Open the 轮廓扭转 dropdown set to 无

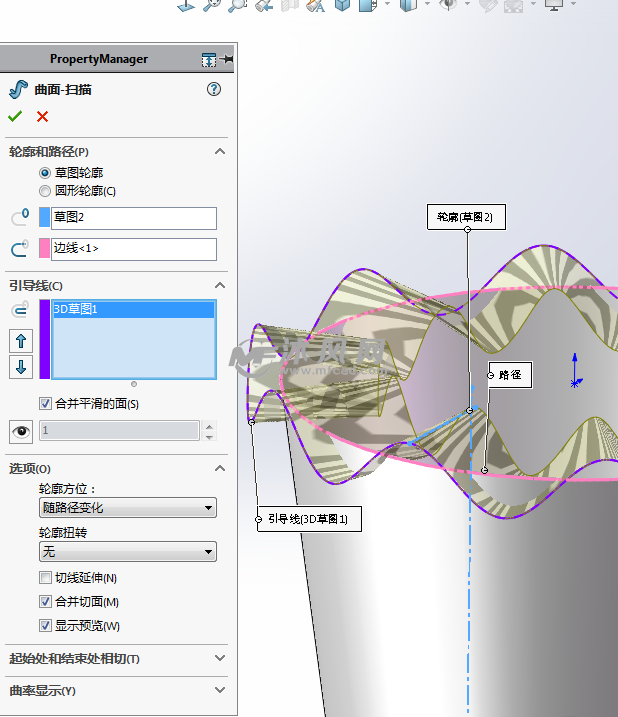tap(127, 552)
